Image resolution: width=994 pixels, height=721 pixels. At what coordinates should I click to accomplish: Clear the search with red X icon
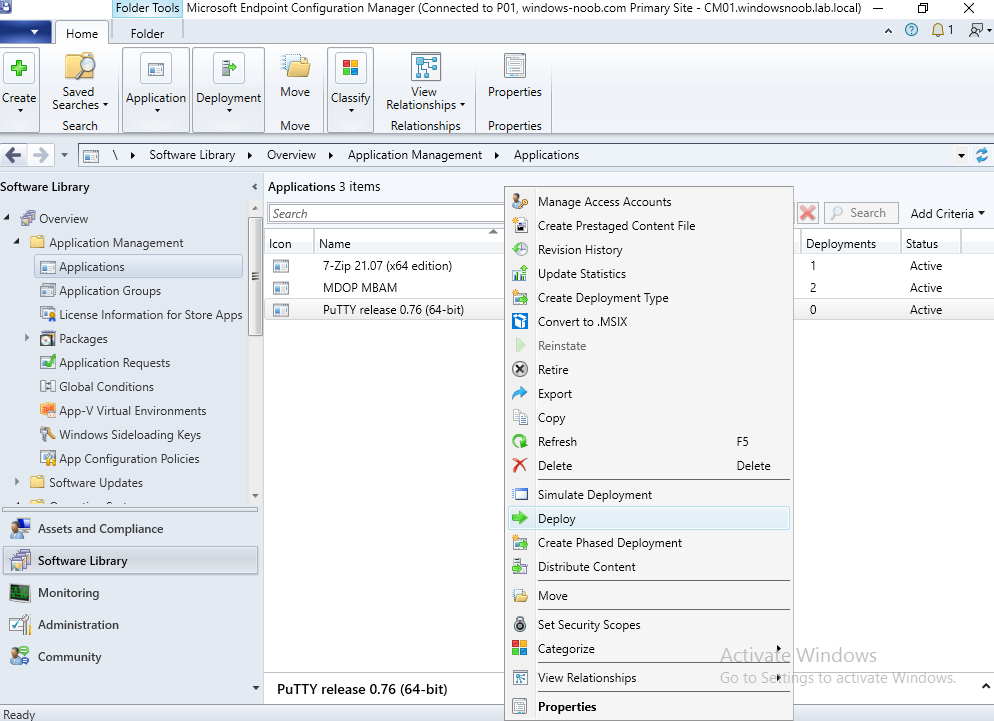(808, 213)
